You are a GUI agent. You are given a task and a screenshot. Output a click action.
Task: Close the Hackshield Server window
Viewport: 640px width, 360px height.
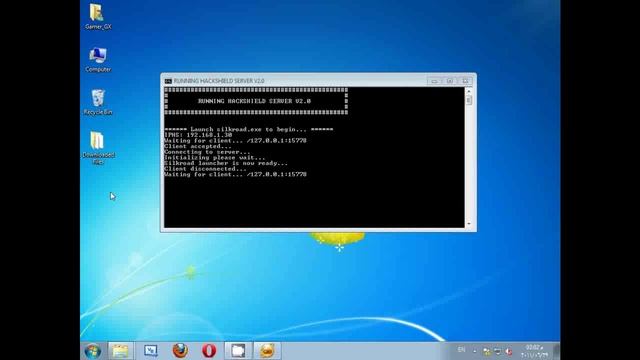click(x=465, y=81)
